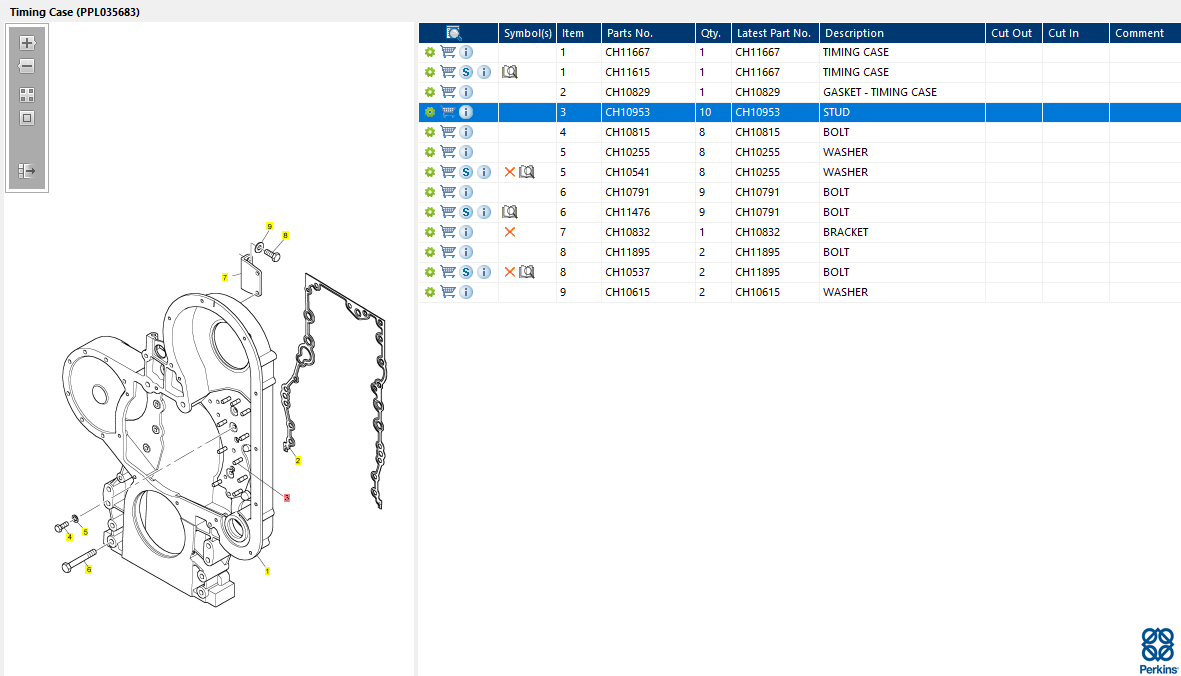
Task: Click part number CH10537
Action: tap(627, 272)
